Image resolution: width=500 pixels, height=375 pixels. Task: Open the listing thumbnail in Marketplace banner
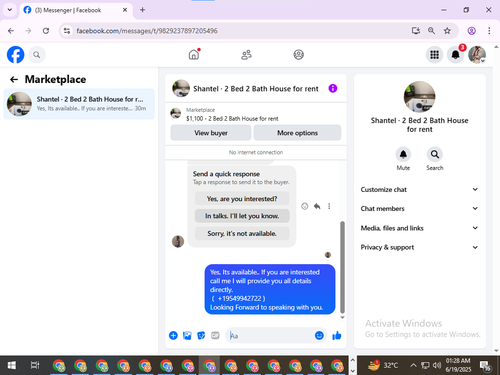(x=176, y=114)
